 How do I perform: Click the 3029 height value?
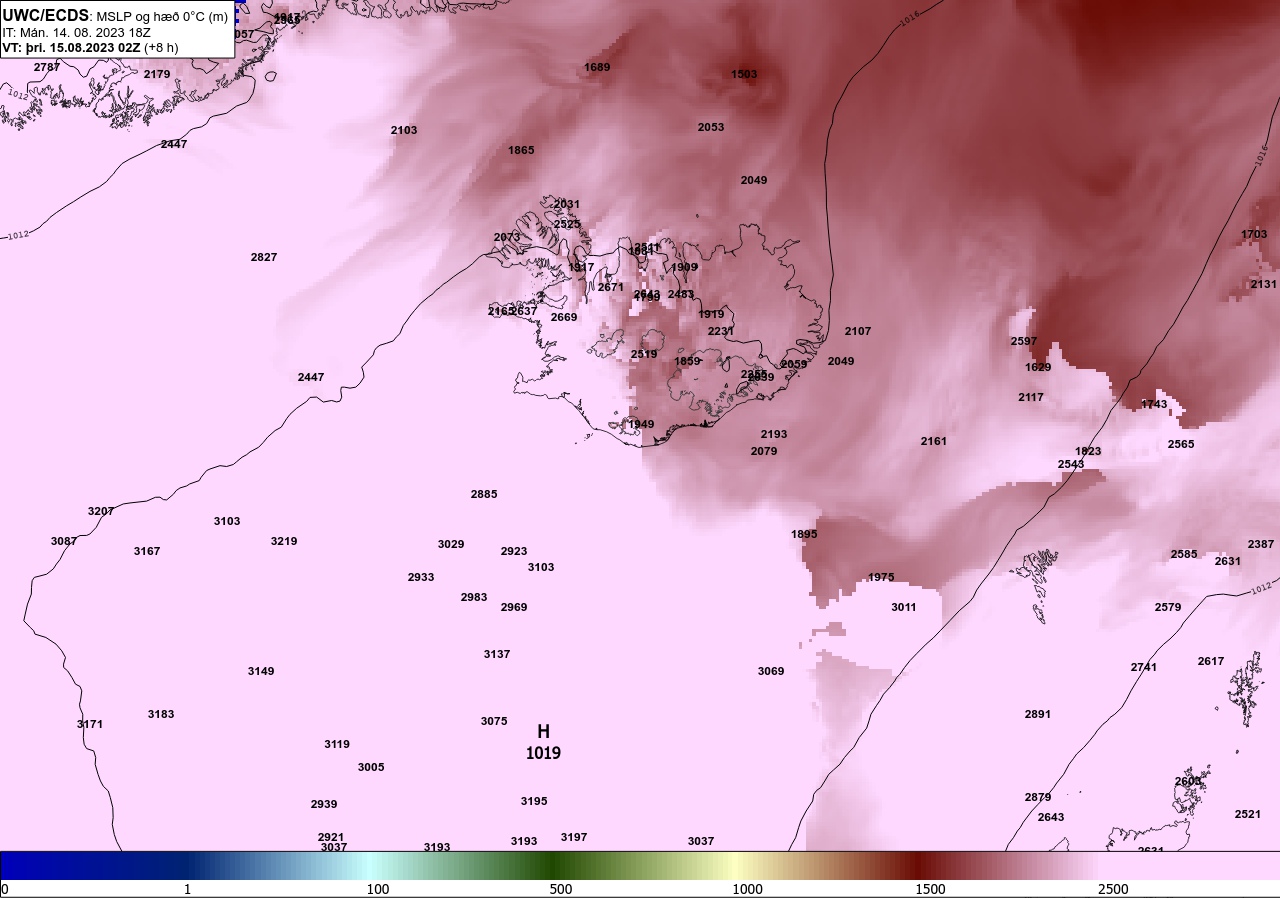(451, 544)
